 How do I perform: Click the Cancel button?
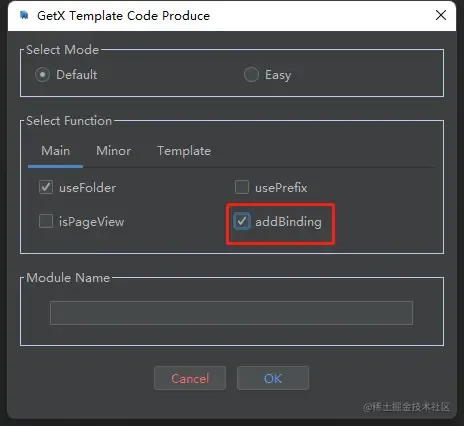(190, 378)
